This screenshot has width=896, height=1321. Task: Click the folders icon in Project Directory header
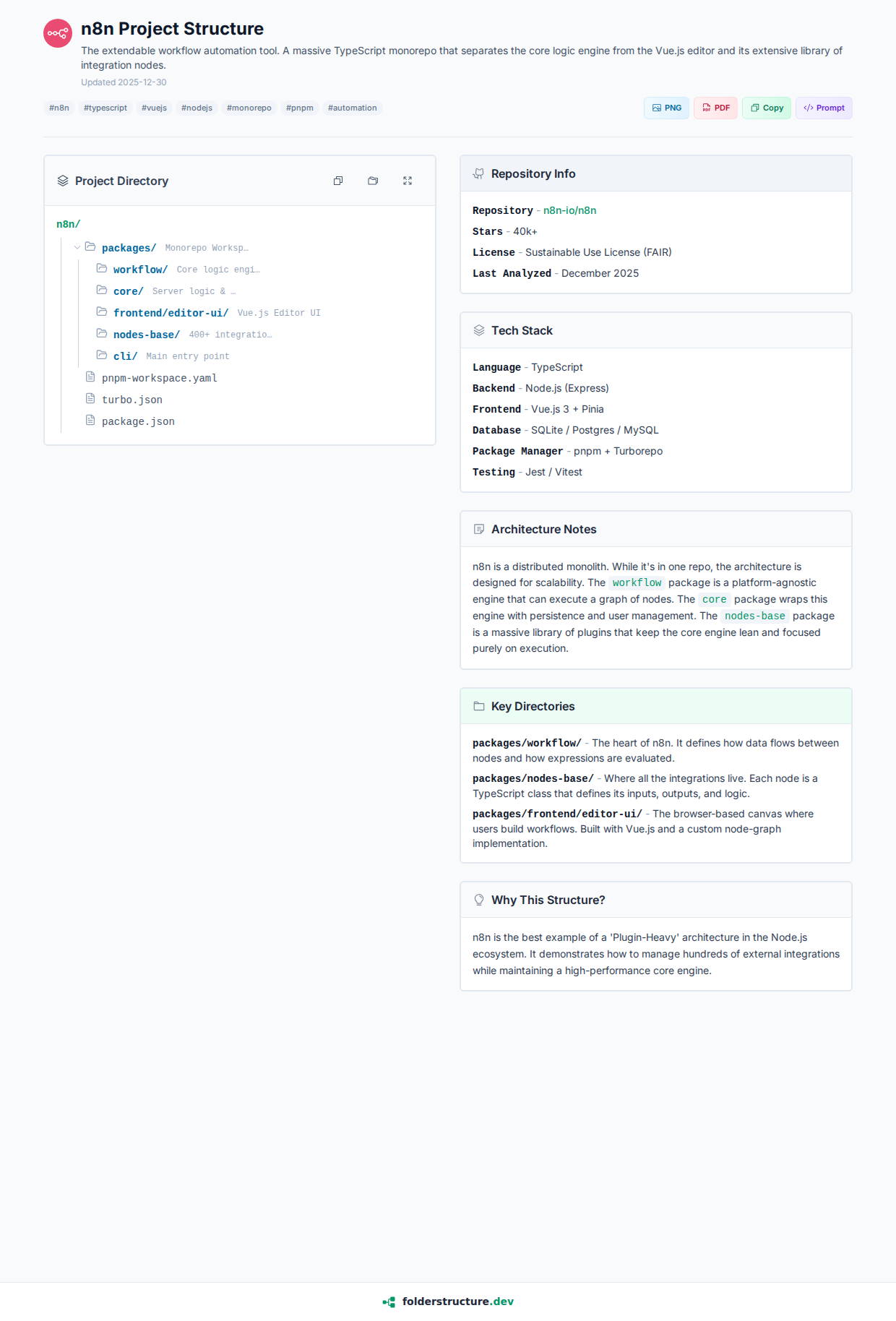pyautogui.click(x=373, y=181)
